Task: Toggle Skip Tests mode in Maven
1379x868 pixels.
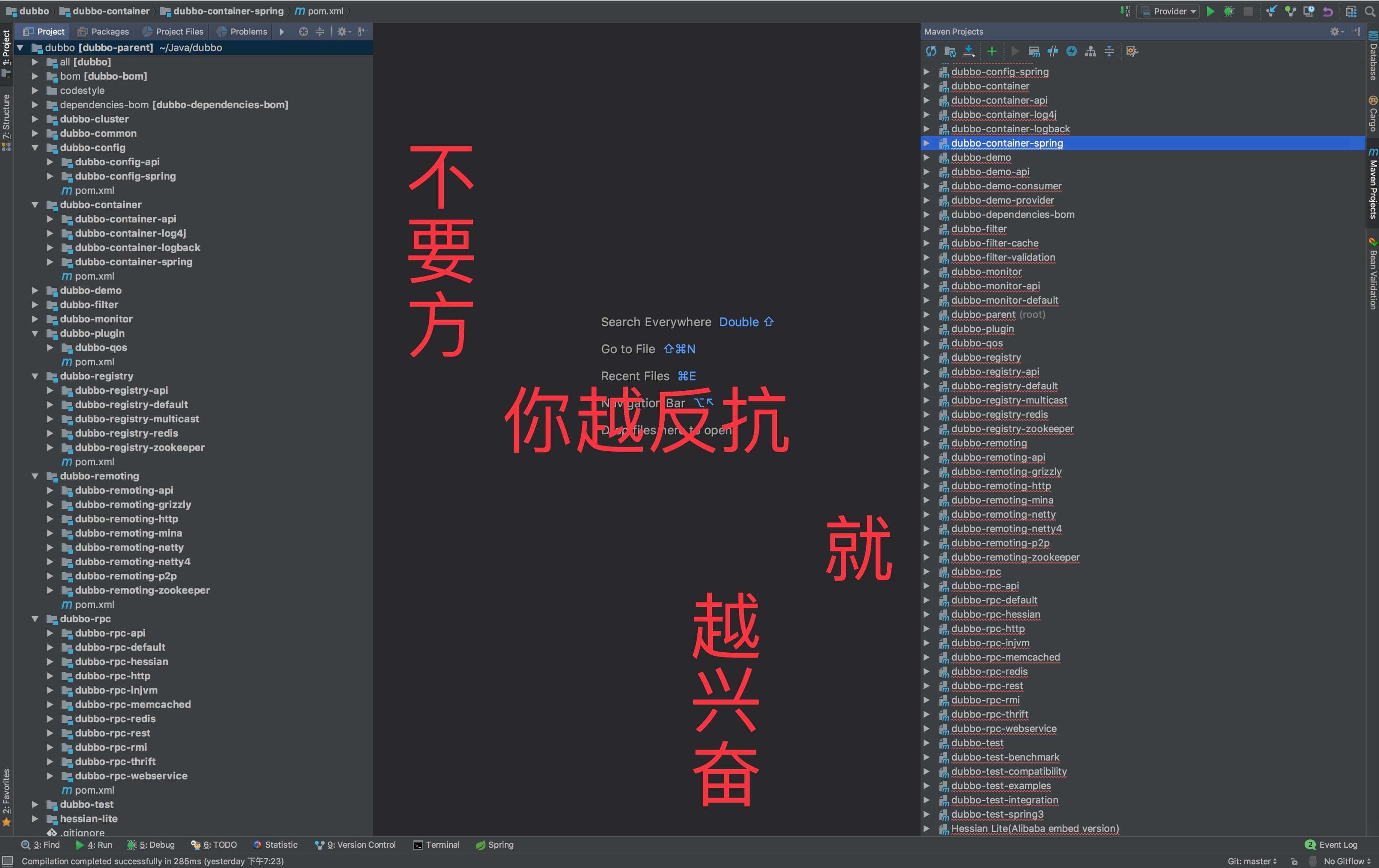Action: (1072, 51)
